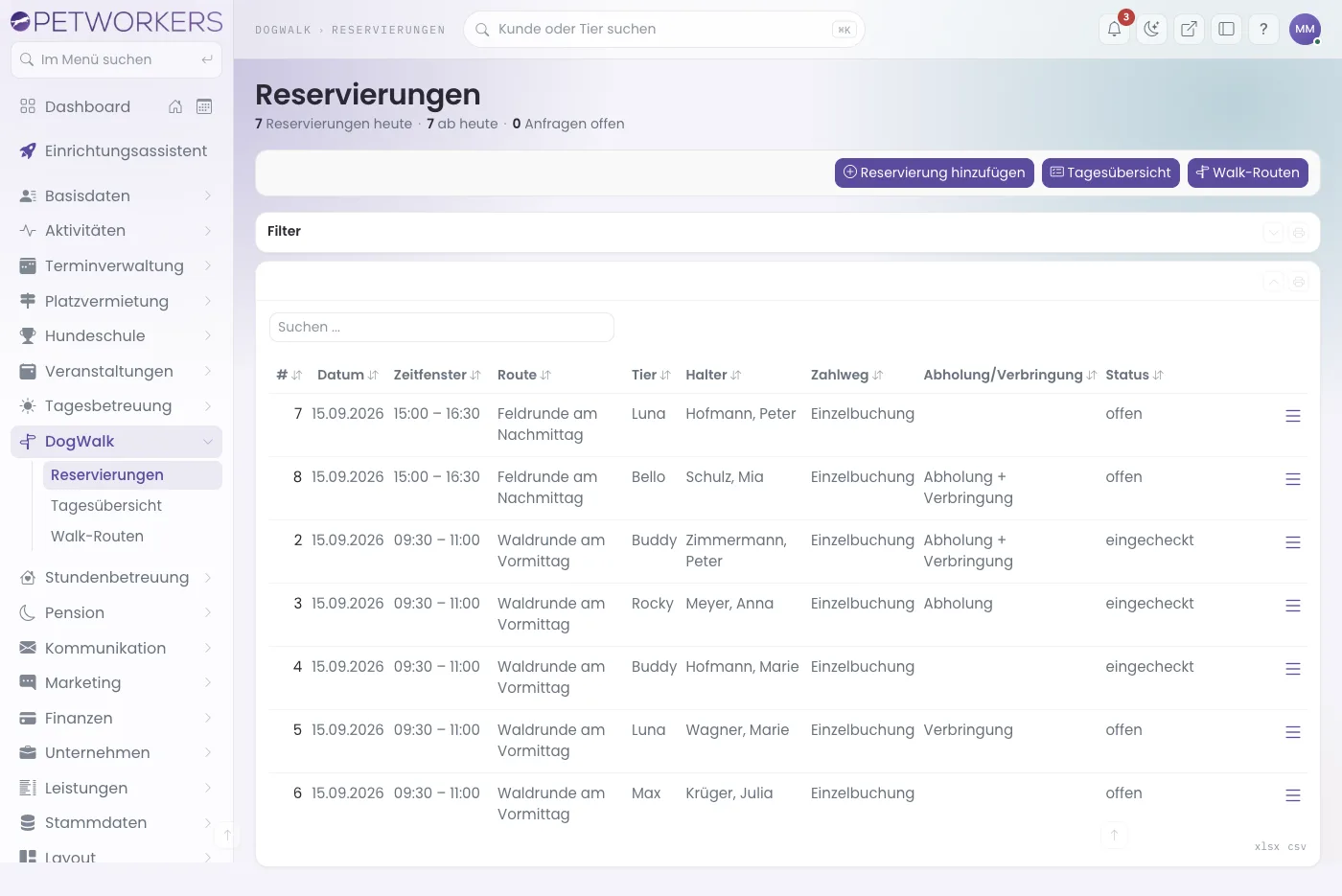
Task: Open row menu for Hofmann, Peter reservation
Action: point(1293,416)
